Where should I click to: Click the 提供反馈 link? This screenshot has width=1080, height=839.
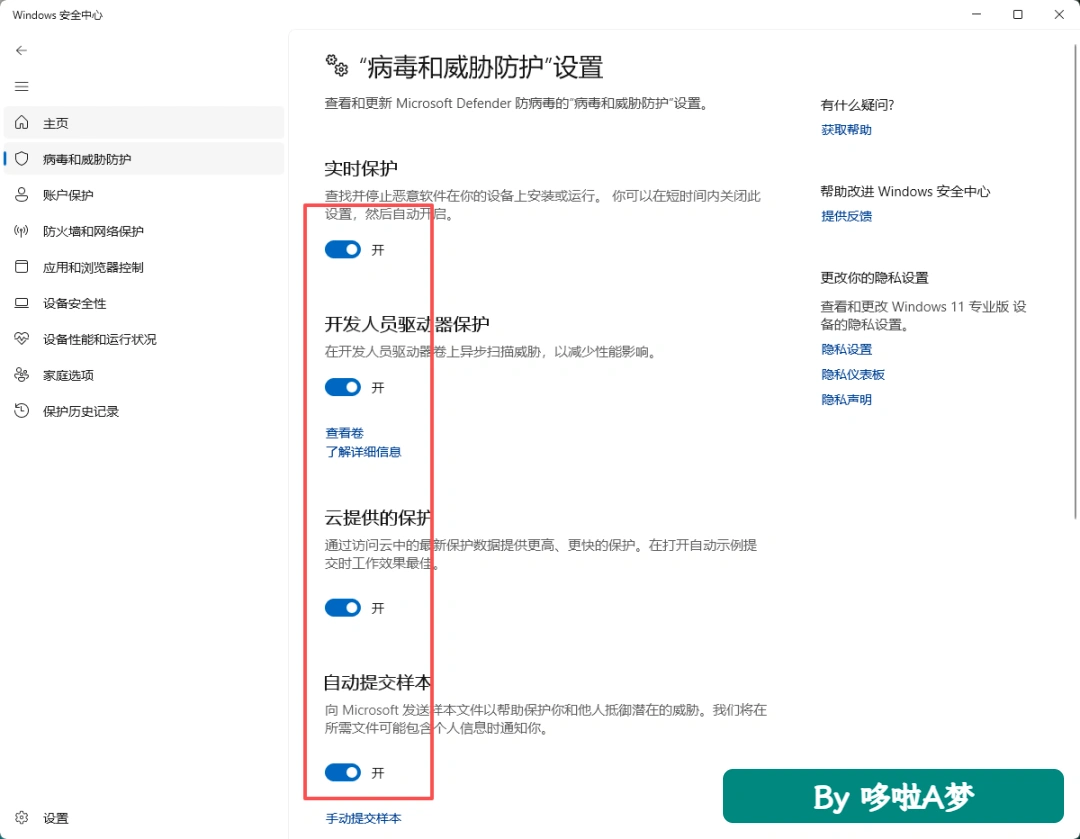(847, 216)
